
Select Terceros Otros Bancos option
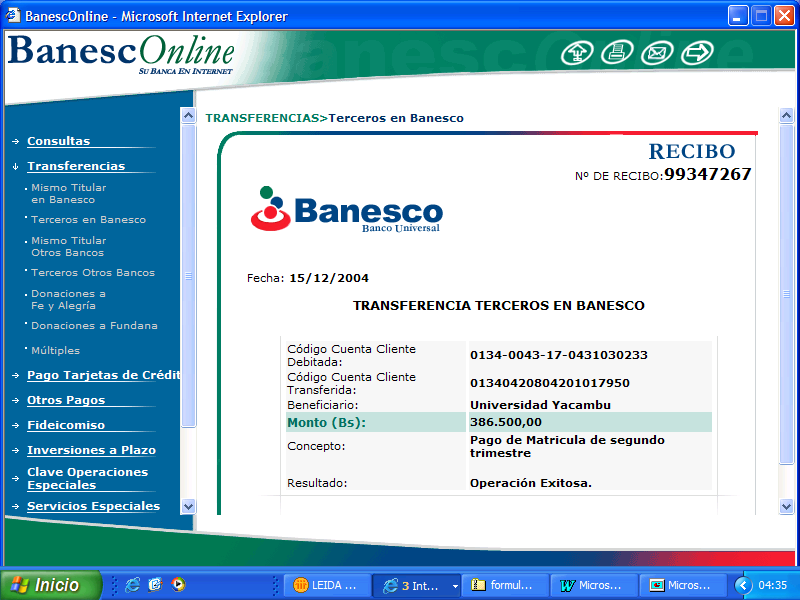pyautogui.click(x=93, y=273)
